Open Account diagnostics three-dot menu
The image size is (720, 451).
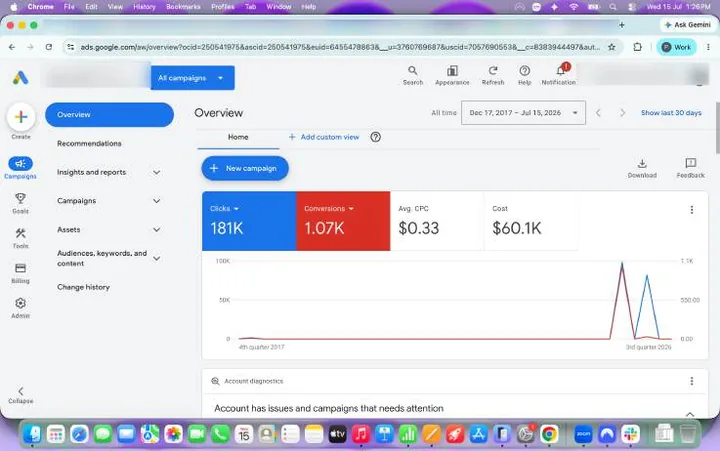[x=692, y=381]
